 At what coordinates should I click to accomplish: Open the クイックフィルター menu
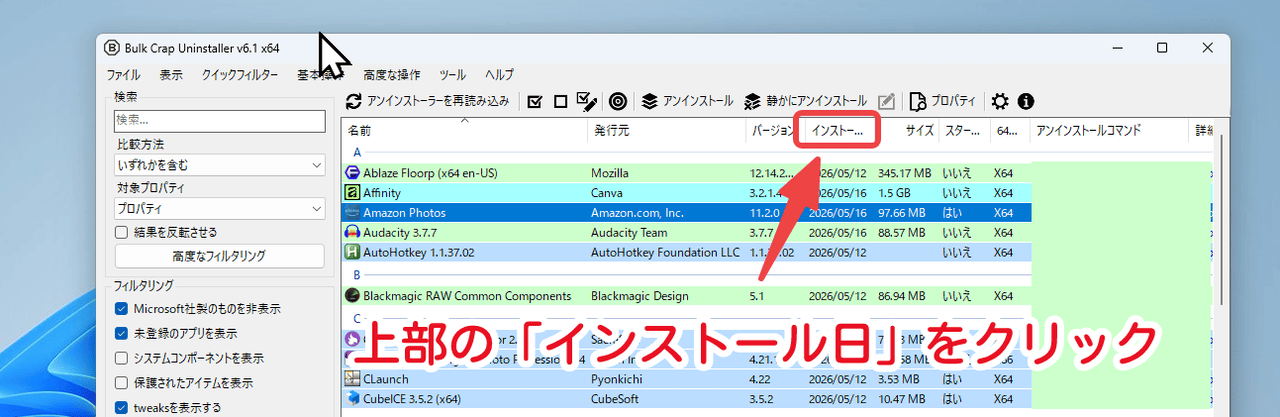click(240, 75)
